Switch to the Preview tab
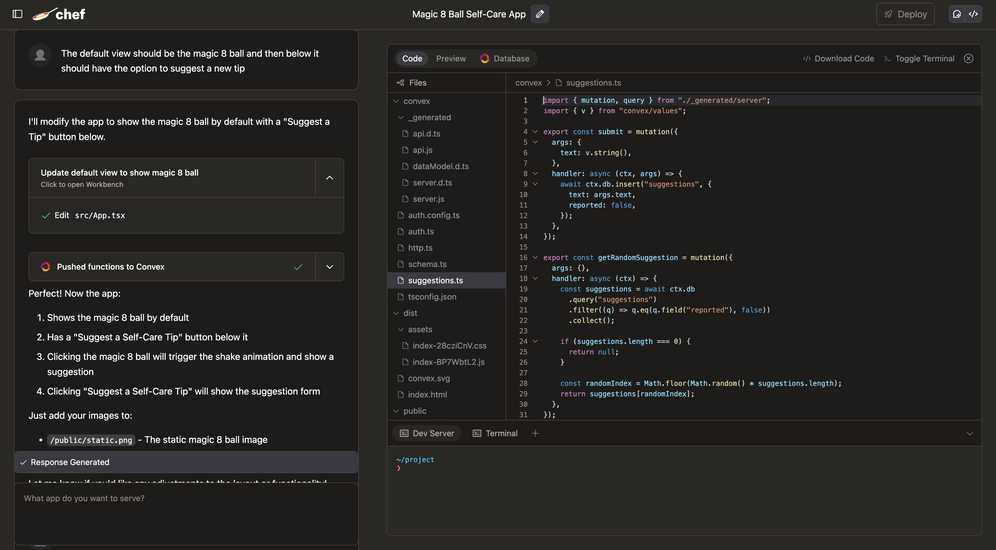Image resolution: width=996 pixels, height=550 pixels. click(451, 58)
